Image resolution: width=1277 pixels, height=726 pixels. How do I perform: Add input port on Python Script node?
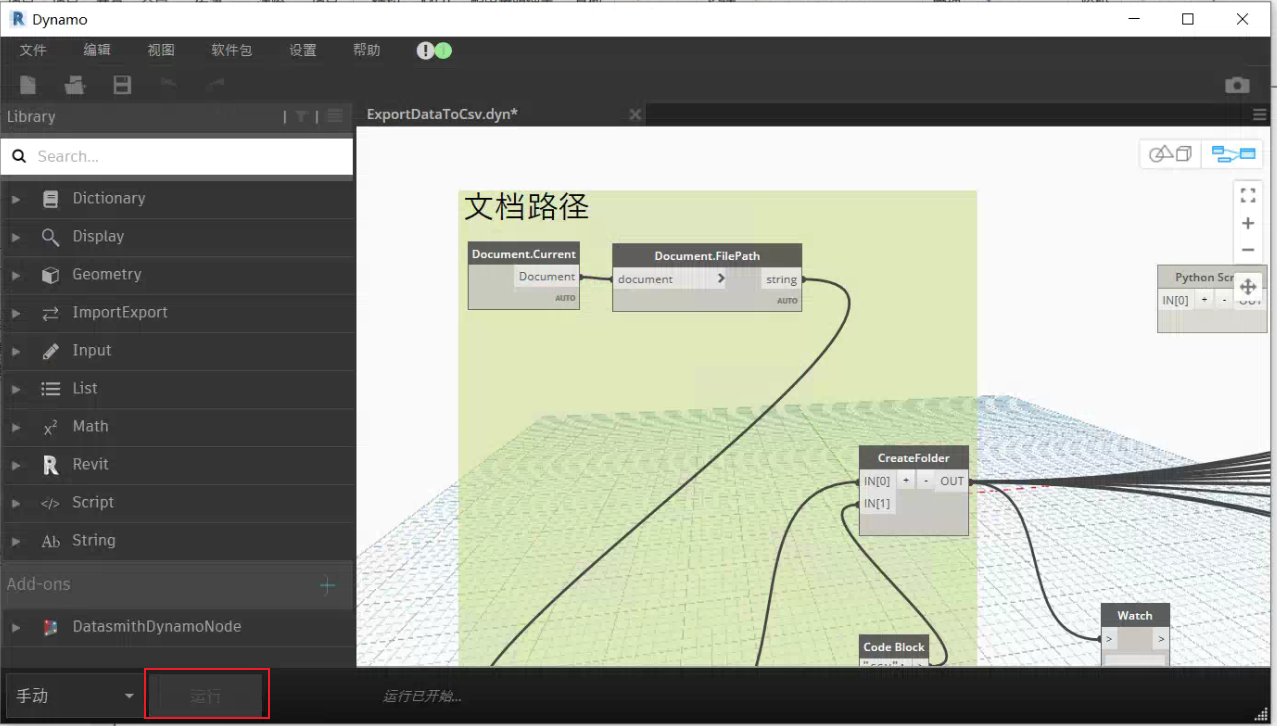(x=1204, y=299)
